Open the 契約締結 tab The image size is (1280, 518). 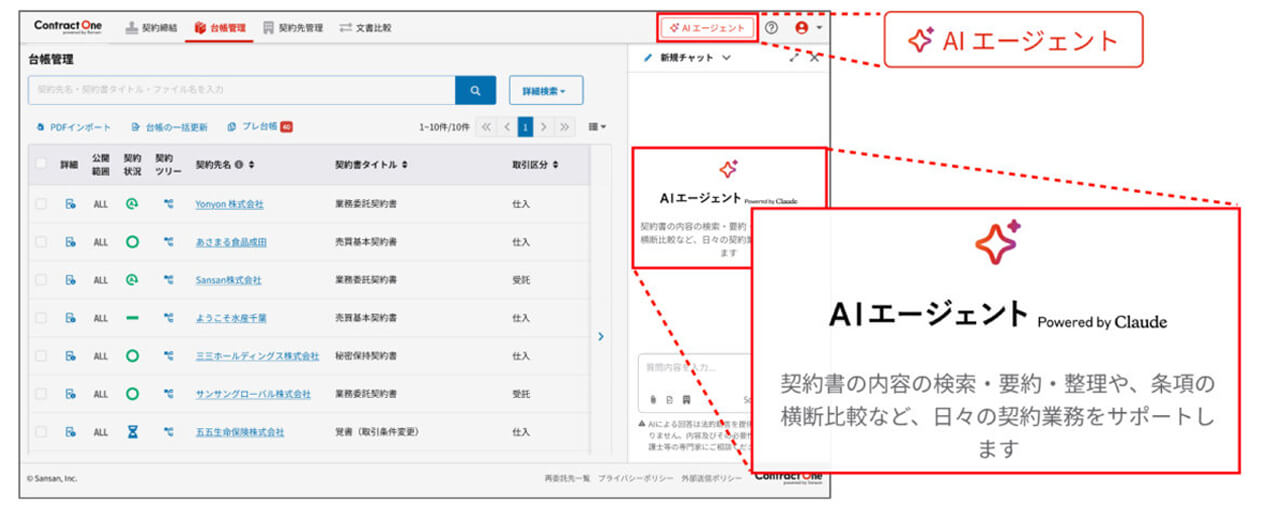pyautogui.click(x=152, y=28)
